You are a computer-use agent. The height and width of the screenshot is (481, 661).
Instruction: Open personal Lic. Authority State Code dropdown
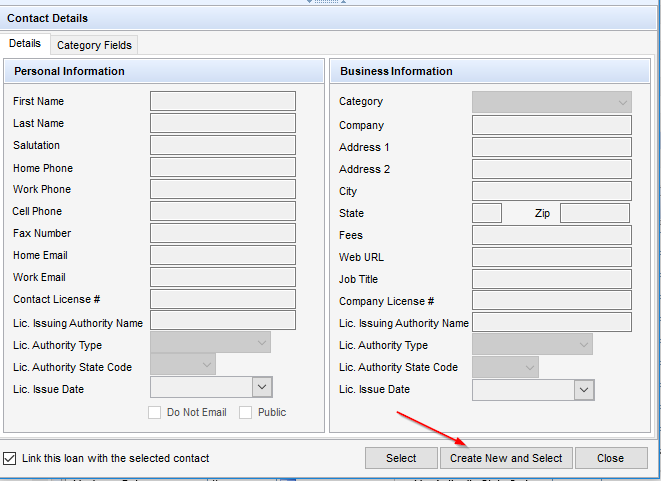183,364
